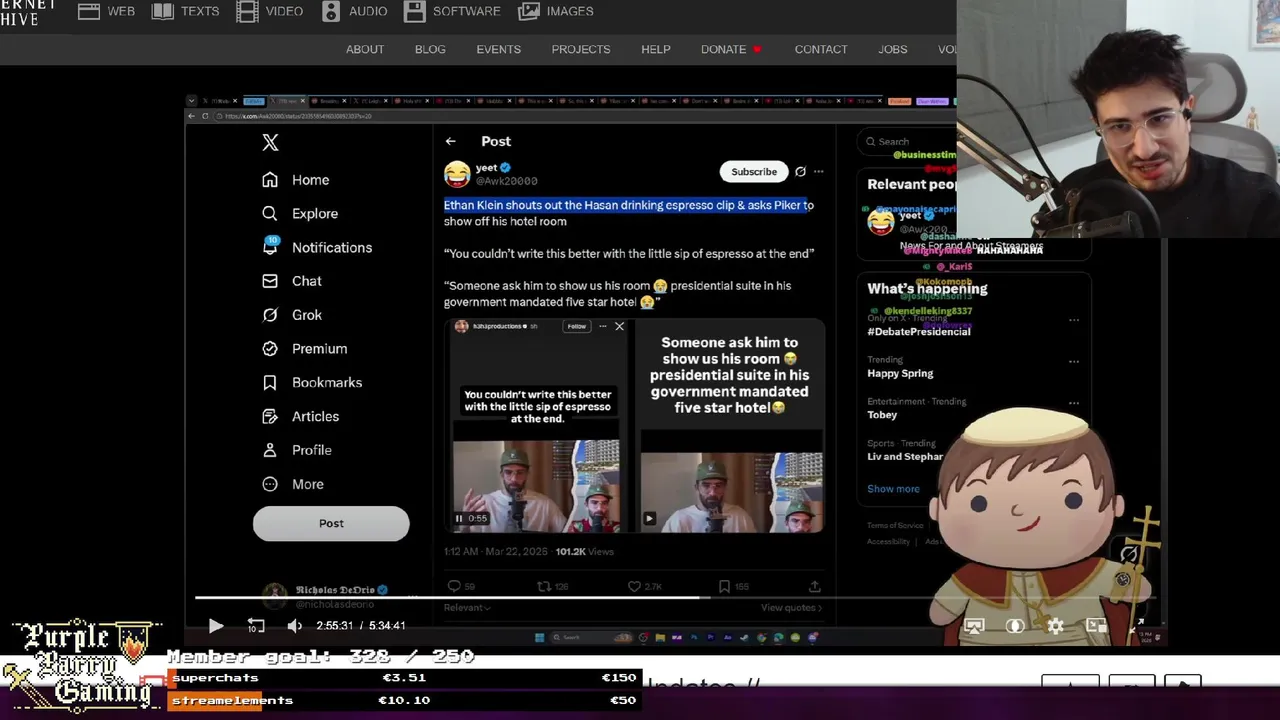Screen dimensions: 1280x720
Task: Click the 2:55:31 / 5:34:41 time display
Action: pyautogui.click(x=361, y=626)
